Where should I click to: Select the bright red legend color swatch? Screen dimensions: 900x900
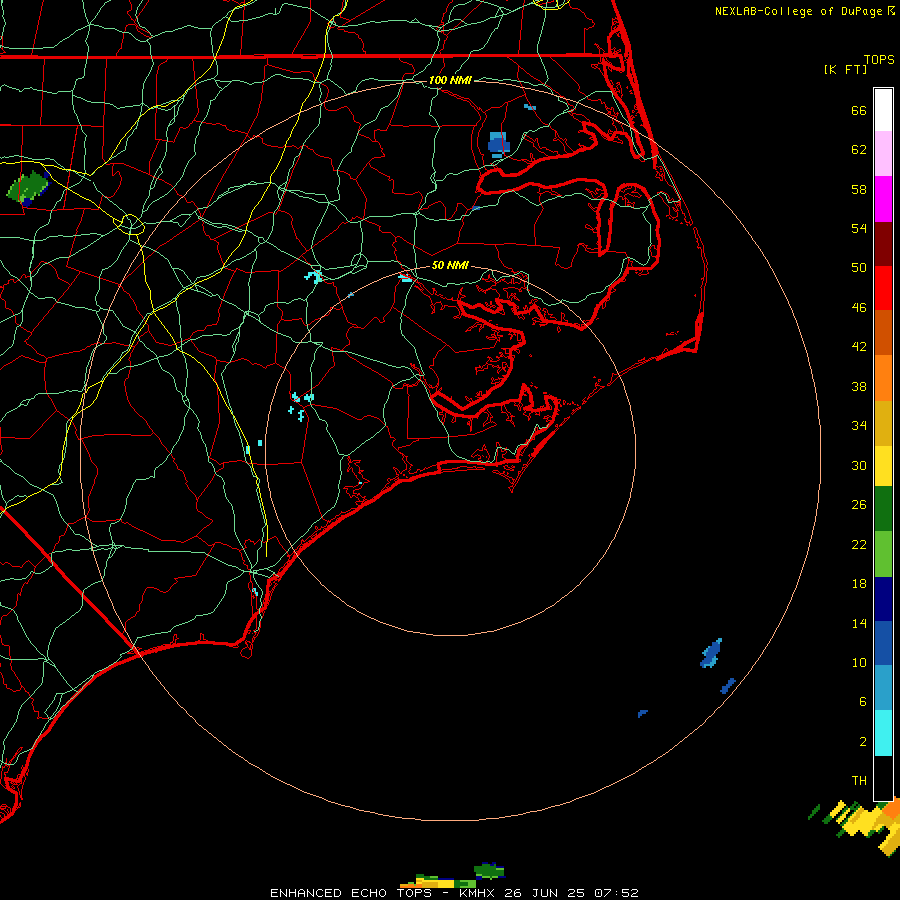click(x=883, y=288)
